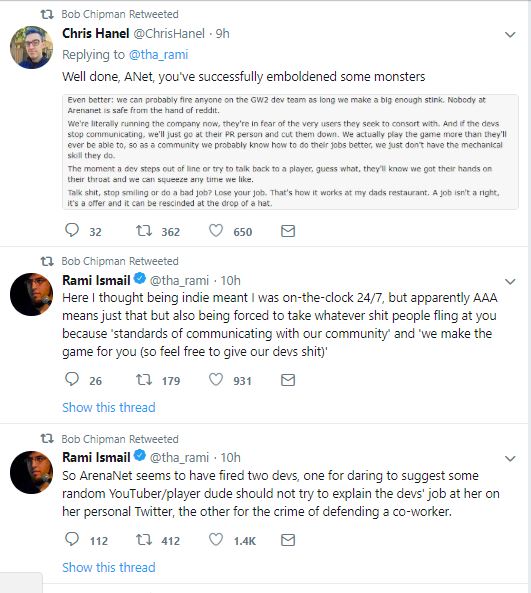Like Rami Ismail's tweet with 931 likes
Screen dimensions: 531x593
pos(216,380)
